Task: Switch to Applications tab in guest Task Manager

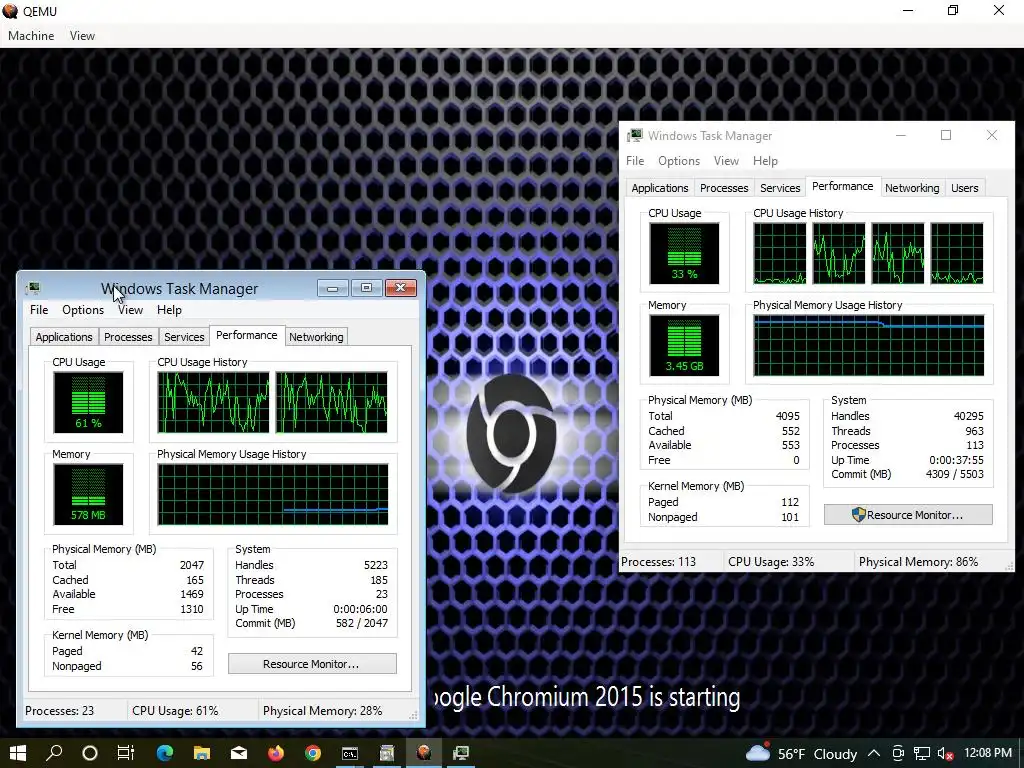Action: [64, 337]
